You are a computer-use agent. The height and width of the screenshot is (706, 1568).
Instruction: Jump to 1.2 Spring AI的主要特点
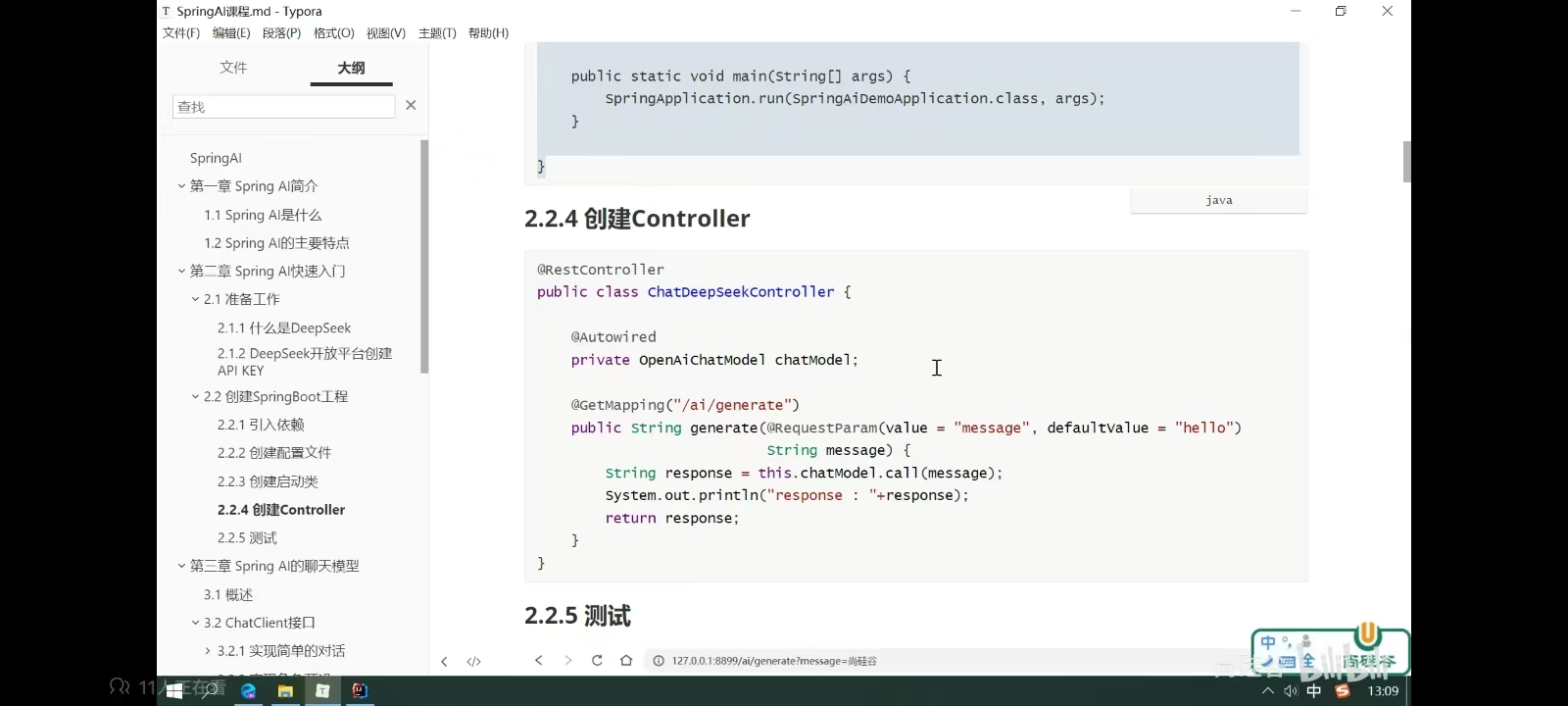point(276,243)
